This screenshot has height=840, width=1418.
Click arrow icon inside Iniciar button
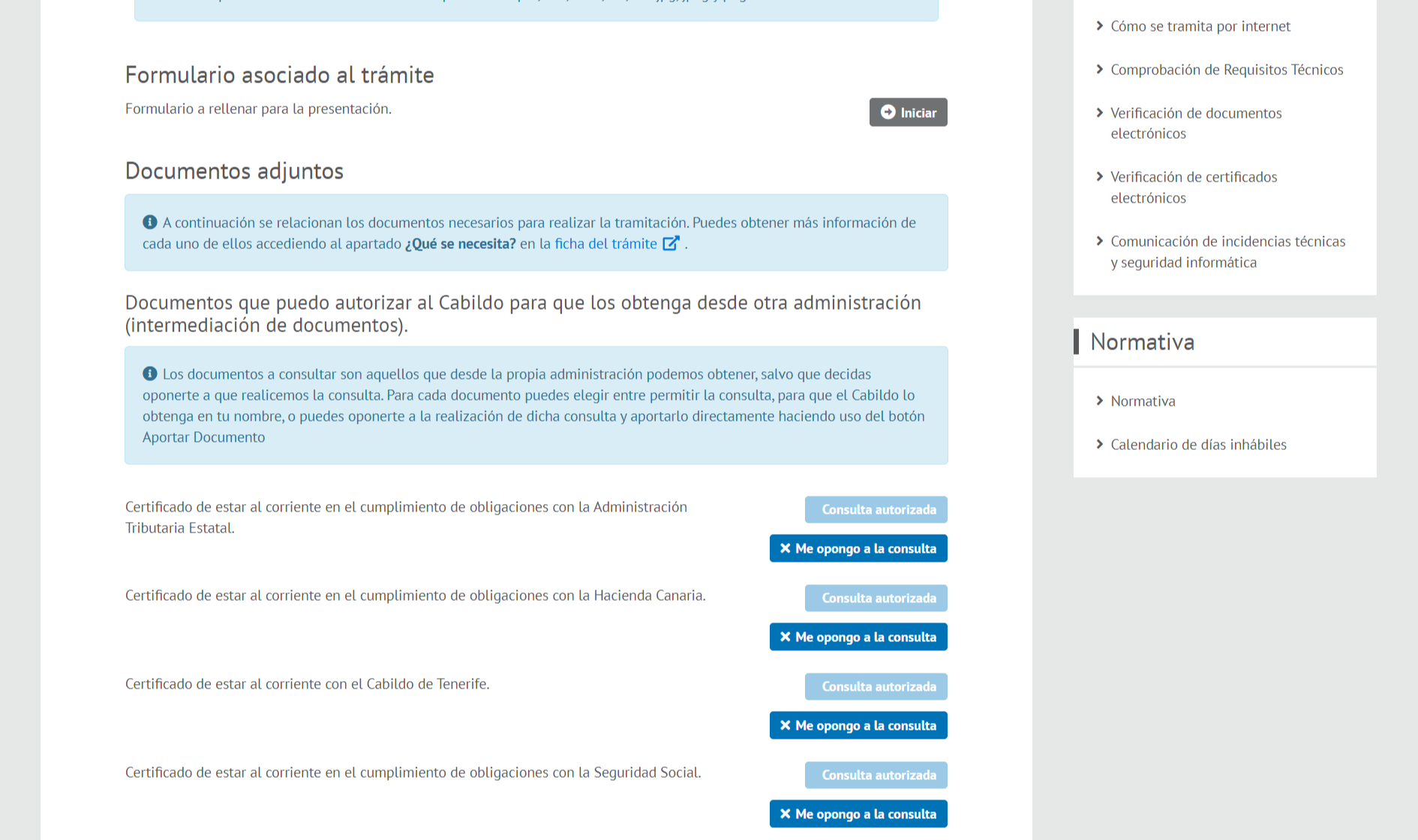coord(888,112)
